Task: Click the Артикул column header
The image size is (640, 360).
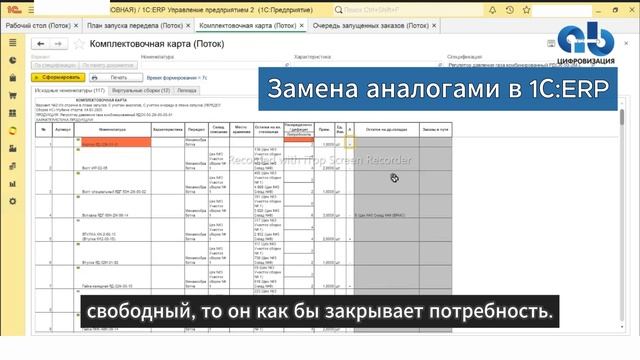Action: (63, 129)
